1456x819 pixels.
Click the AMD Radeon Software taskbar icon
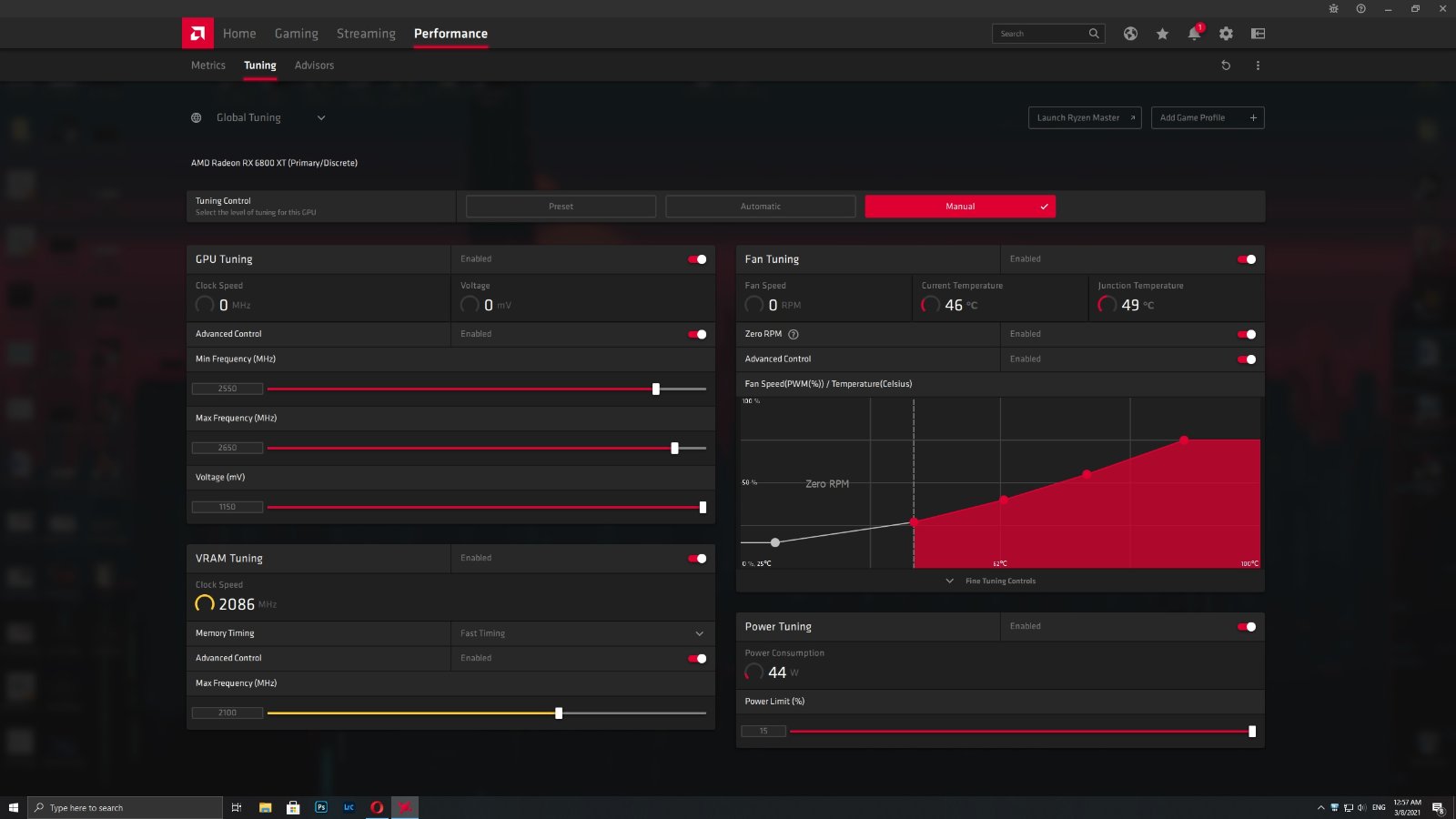pyautogui.click(x=405, y=807)
